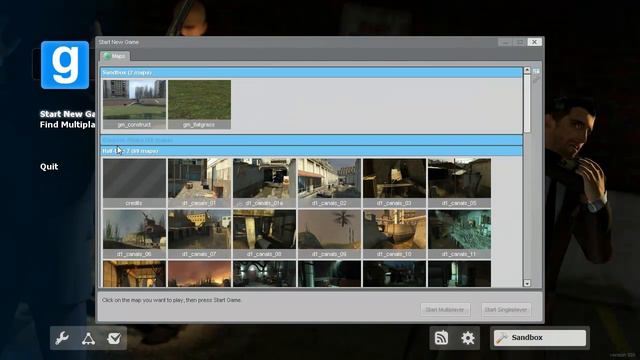Collapse the Sandbox maps category header

(312, 73)
